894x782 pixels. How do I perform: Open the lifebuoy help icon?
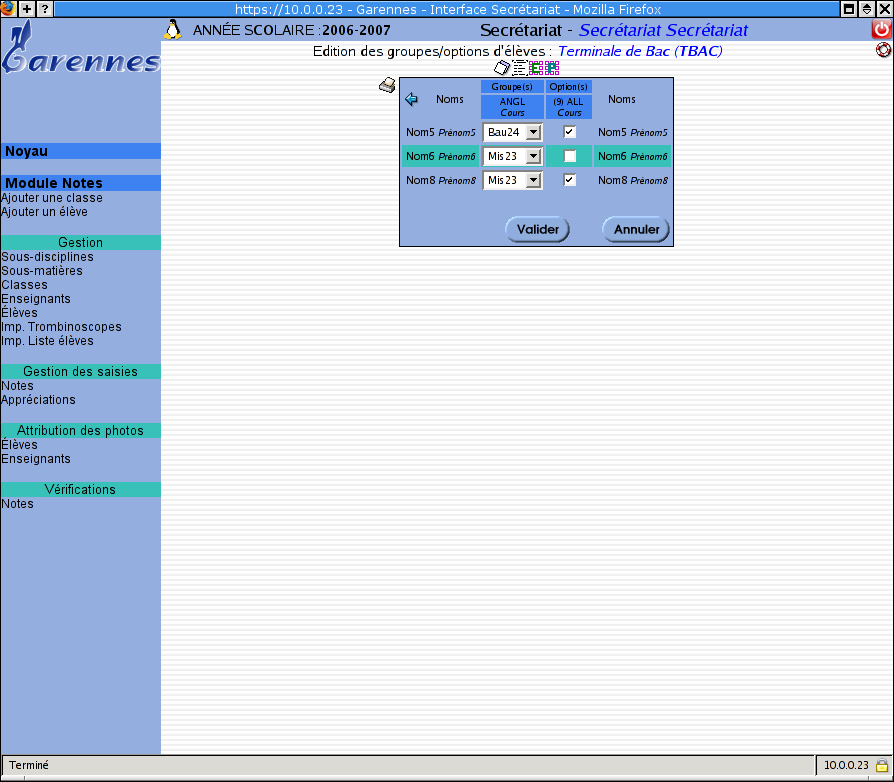tap(883, 50)
